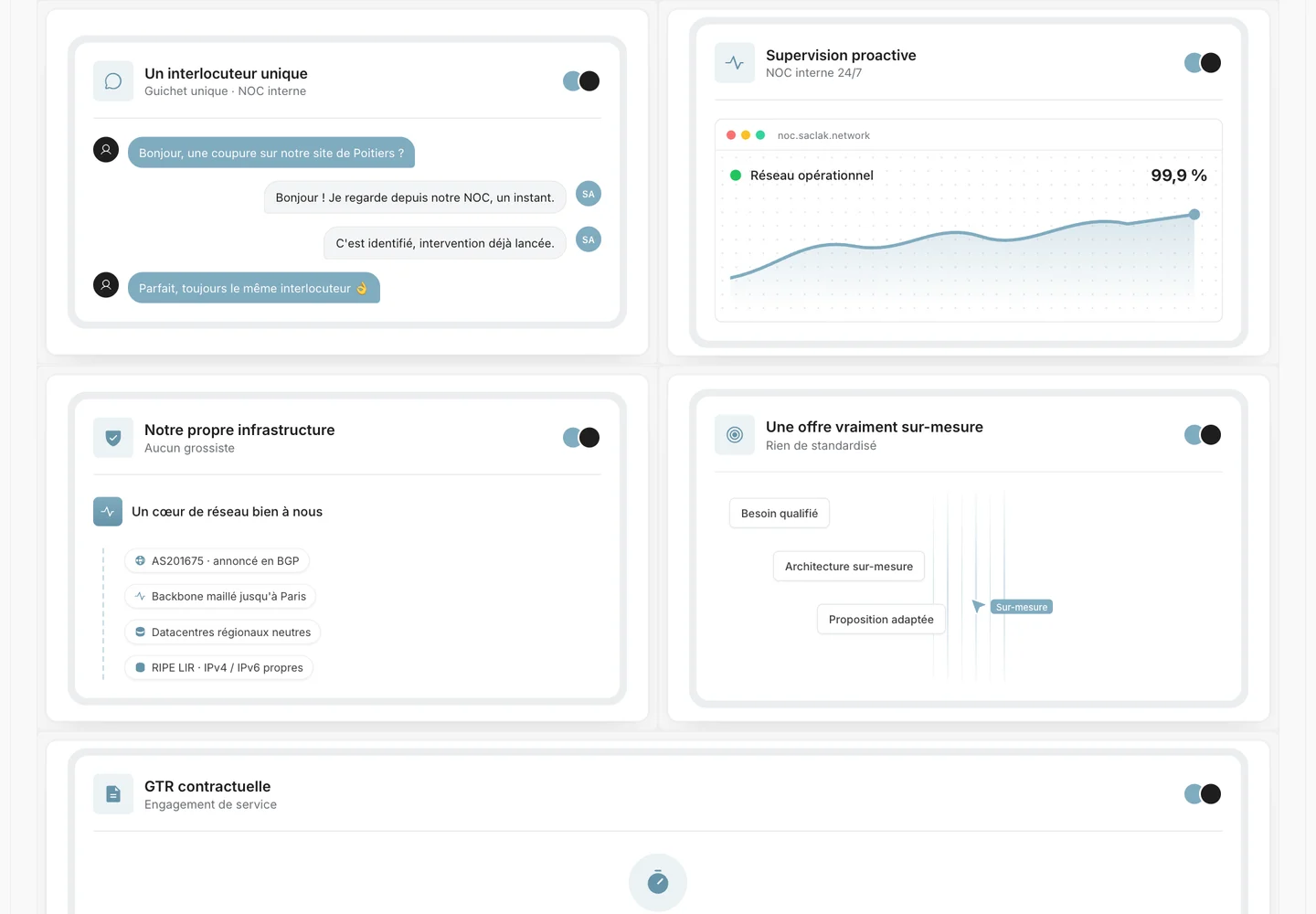Click the database icon in the Datacentres régionaux chip

[x=140, y=632]
